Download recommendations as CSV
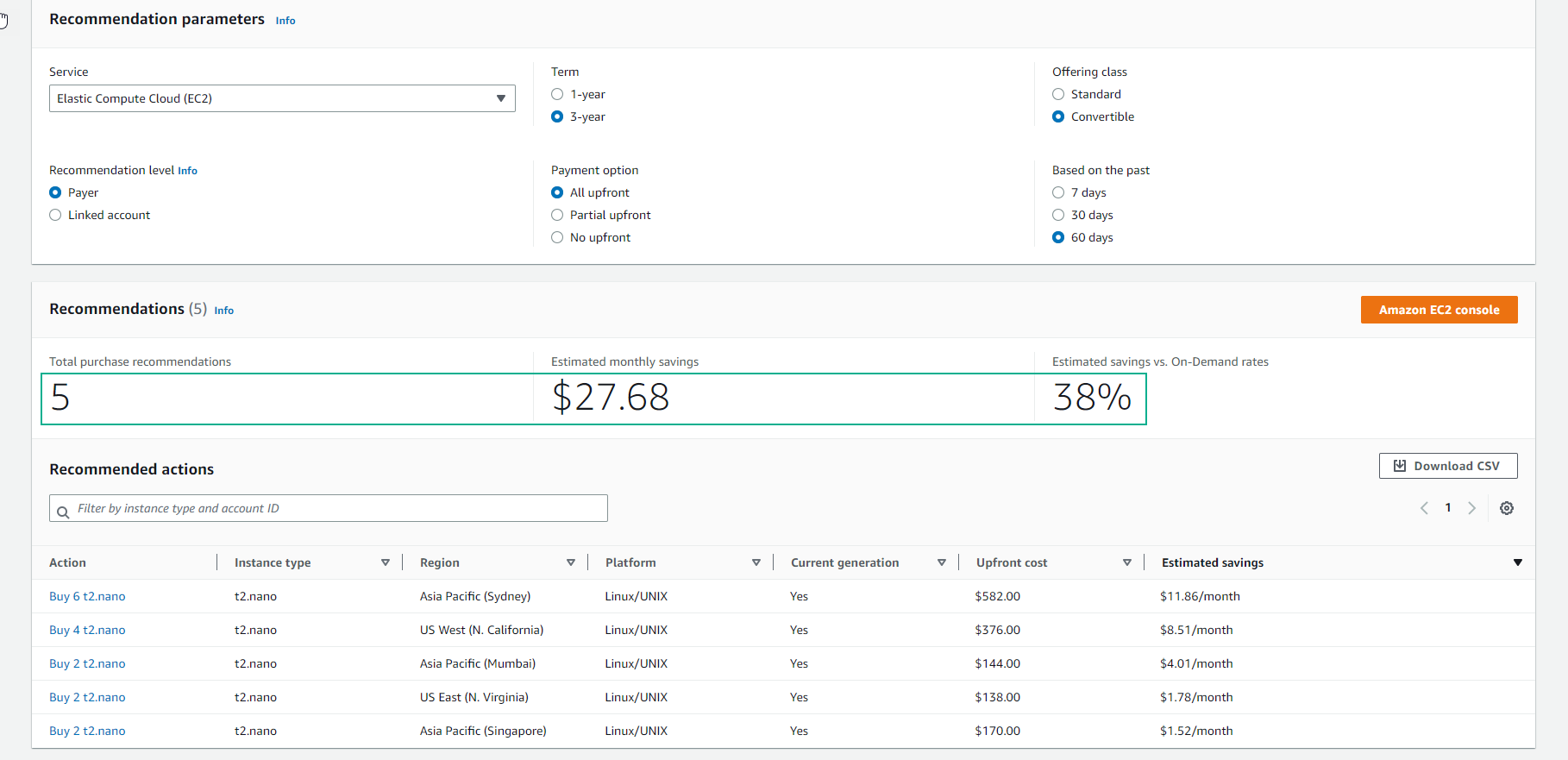This screenshot has height=760, width=1568. (x=1448, y=466)
